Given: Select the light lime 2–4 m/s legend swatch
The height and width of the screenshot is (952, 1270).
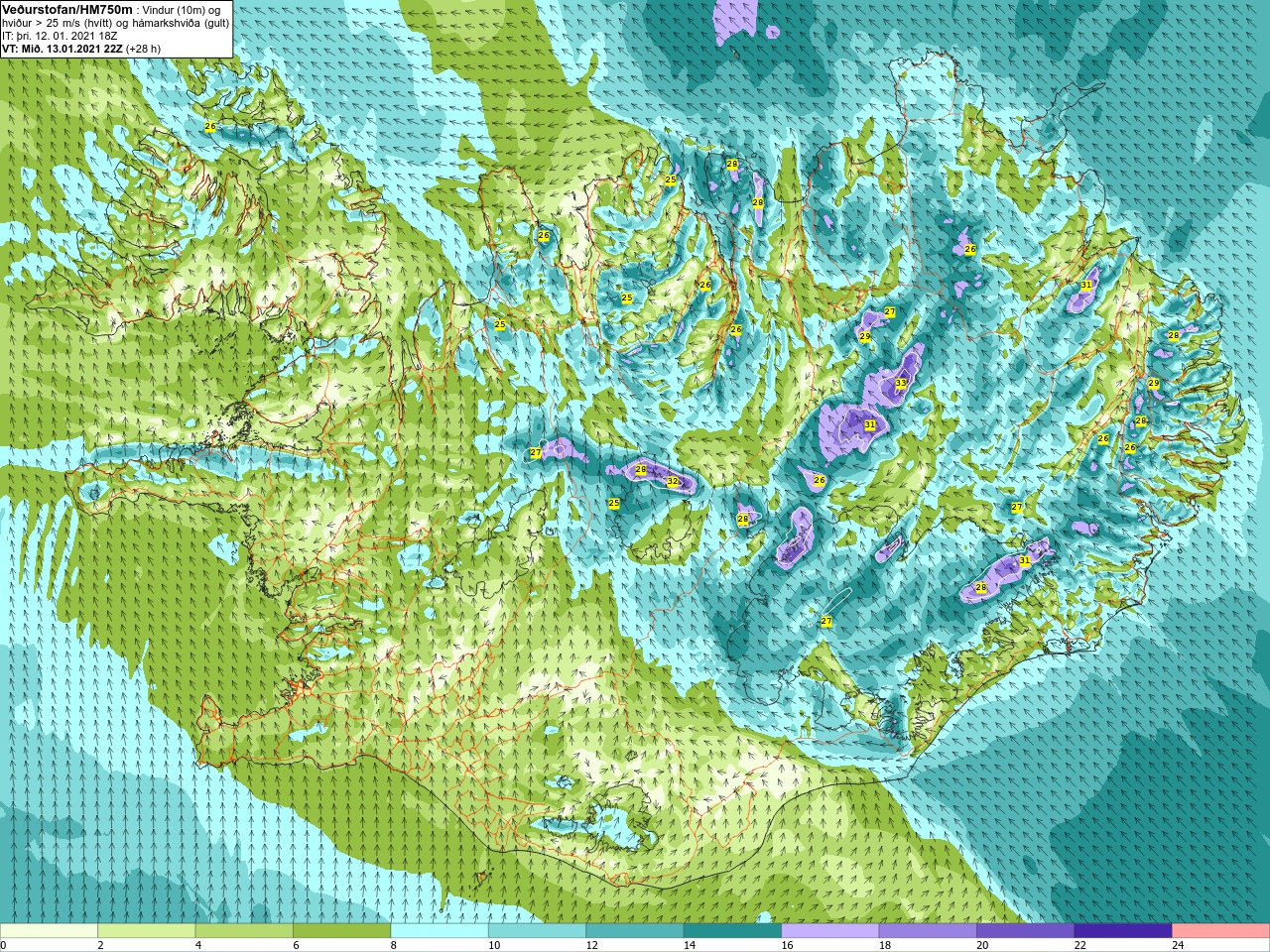Looking at the screenshot, I should (147, 930).
